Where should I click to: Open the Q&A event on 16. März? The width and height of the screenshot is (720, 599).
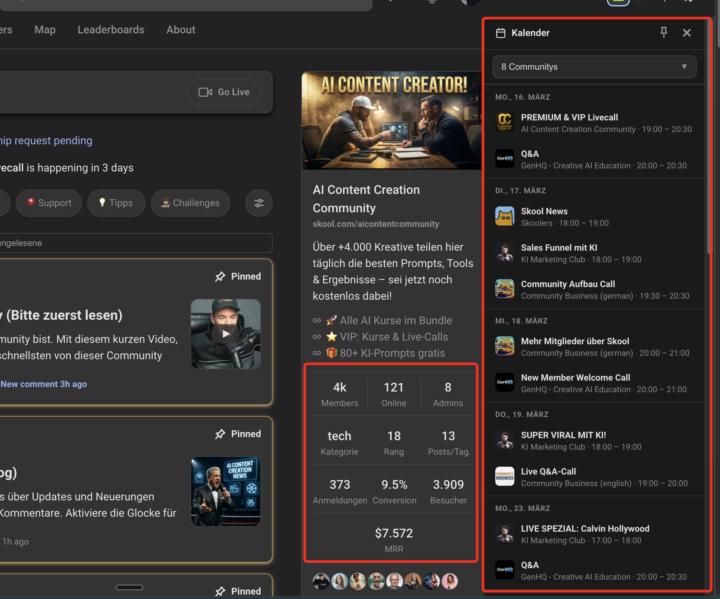[594, 159]
